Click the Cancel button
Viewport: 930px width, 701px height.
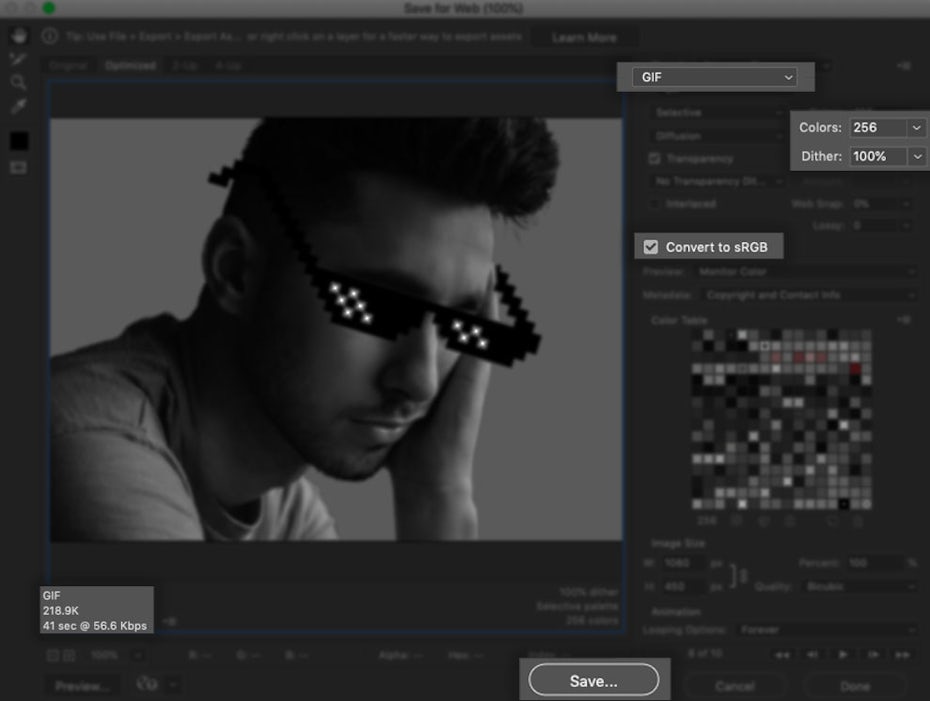pos(734,686)
